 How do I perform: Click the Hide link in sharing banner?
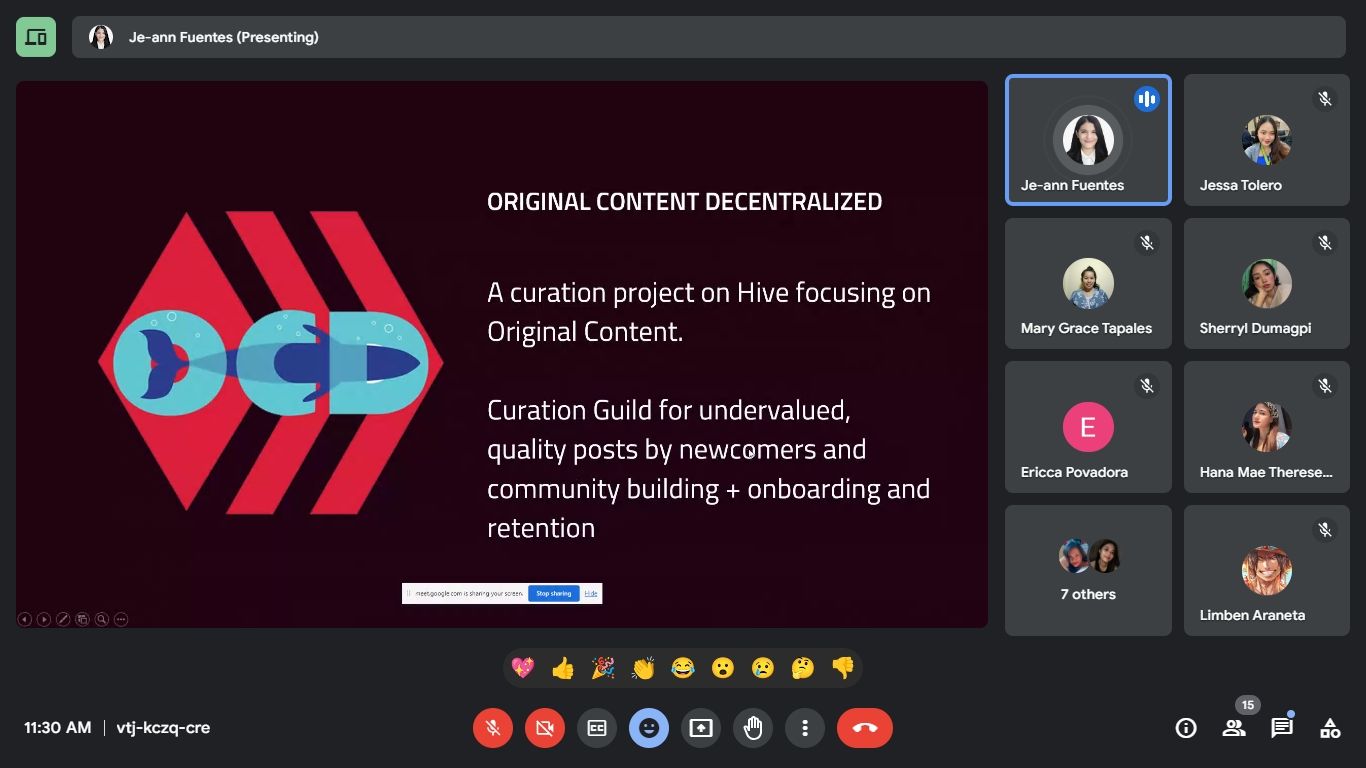coord(591,593)
